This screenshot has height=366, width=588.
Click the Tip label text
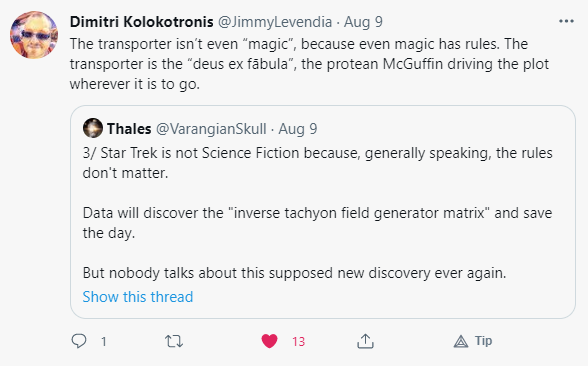click(x=483, y=341)
